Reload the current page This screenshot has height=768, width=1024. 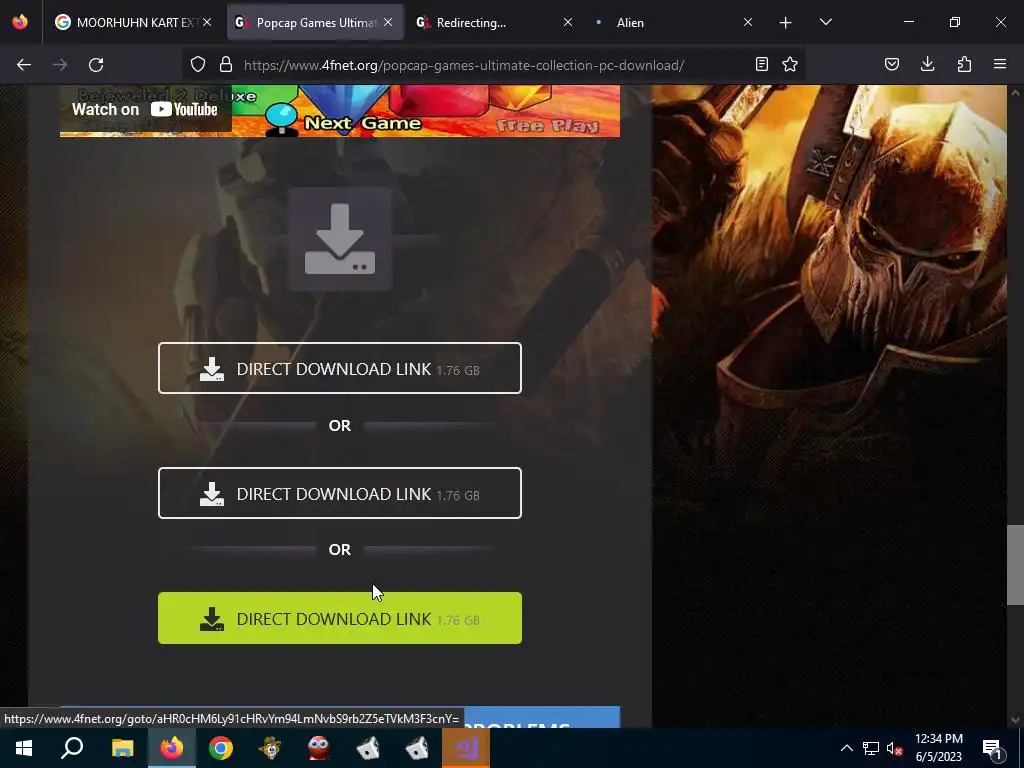(96, 65)
